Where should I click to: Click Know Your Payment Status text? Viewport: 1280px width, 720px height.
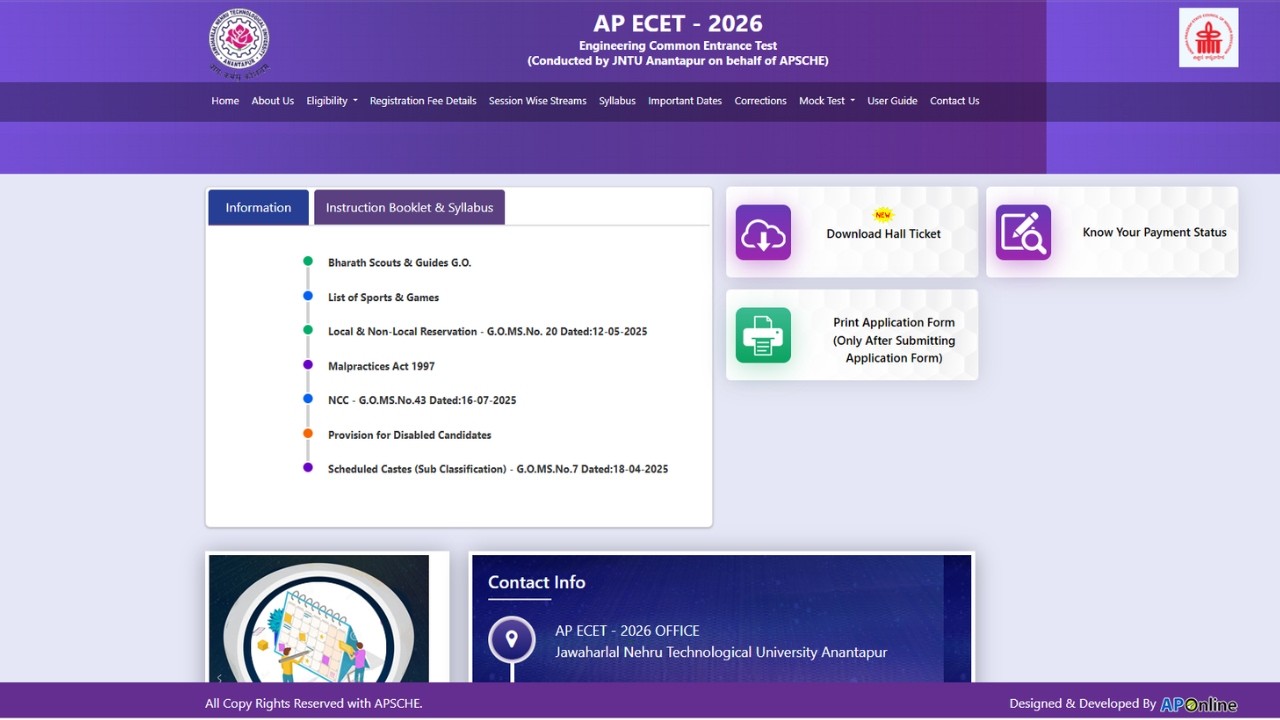tap(1154, 232)
